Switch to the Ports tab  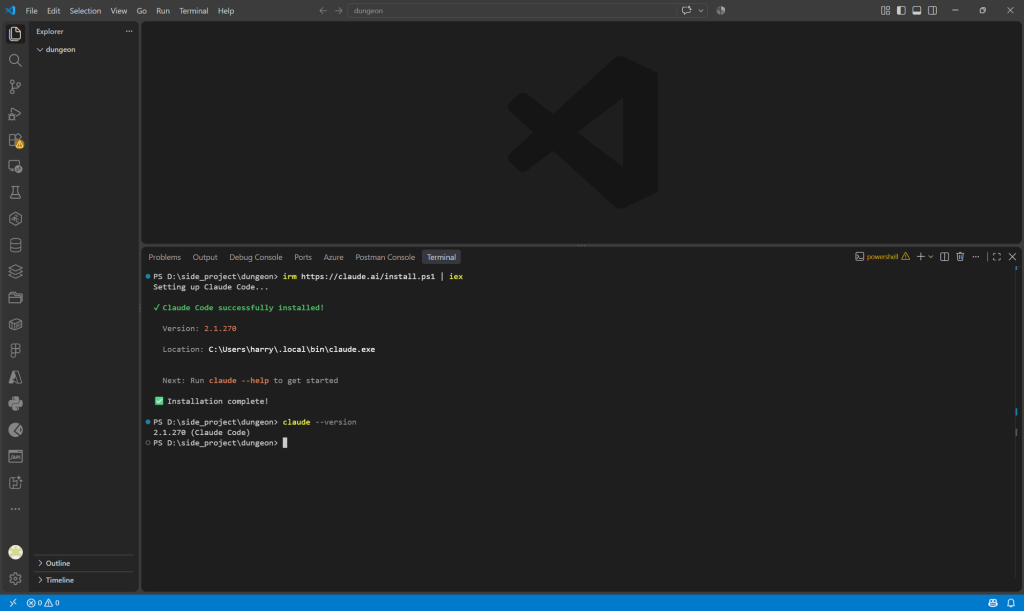point(302,257)
